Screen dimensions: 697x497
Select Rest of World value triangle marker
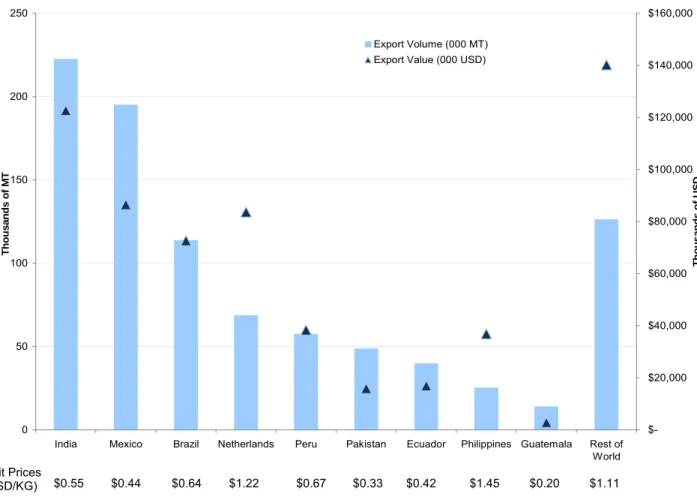point(606,66)
